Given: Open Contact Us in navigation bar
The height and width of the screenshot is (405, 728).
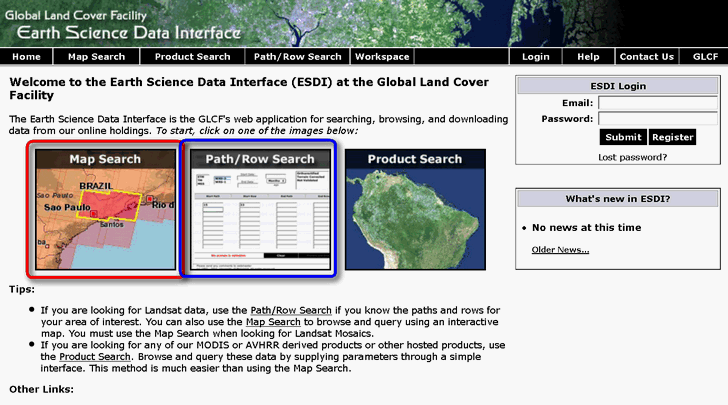Looking at the screenshot, I should [x=646, y=57].
